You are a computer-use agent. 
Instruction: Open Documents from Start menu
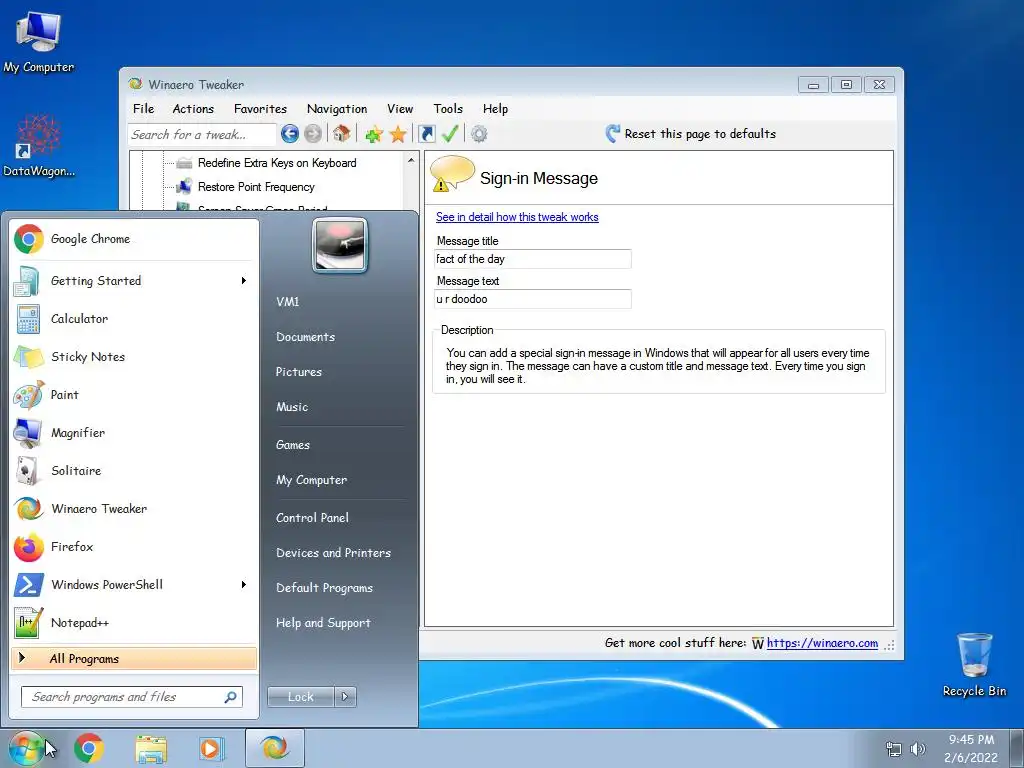coord(305,337)
